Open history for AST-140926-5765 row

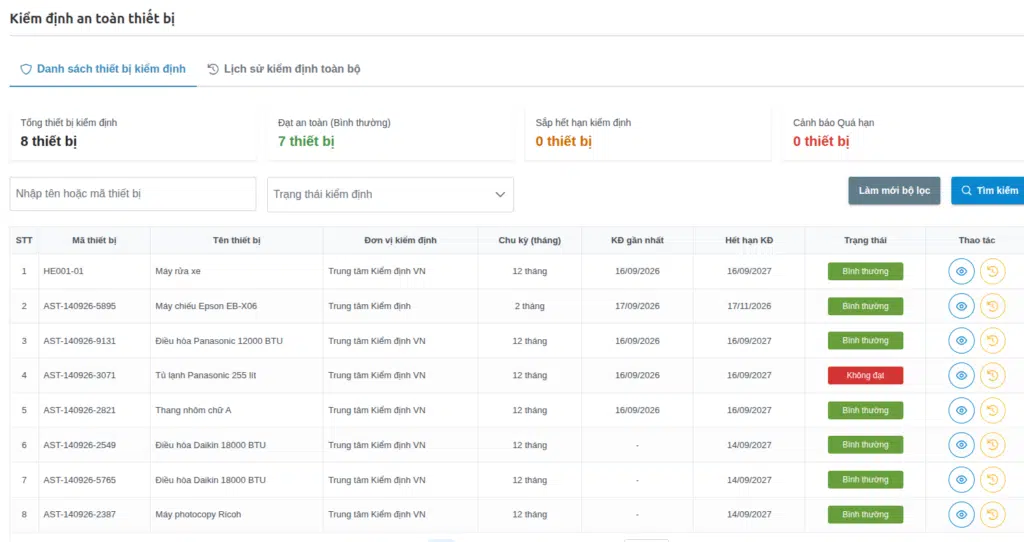pyautogui.click(x=993, y=479)
